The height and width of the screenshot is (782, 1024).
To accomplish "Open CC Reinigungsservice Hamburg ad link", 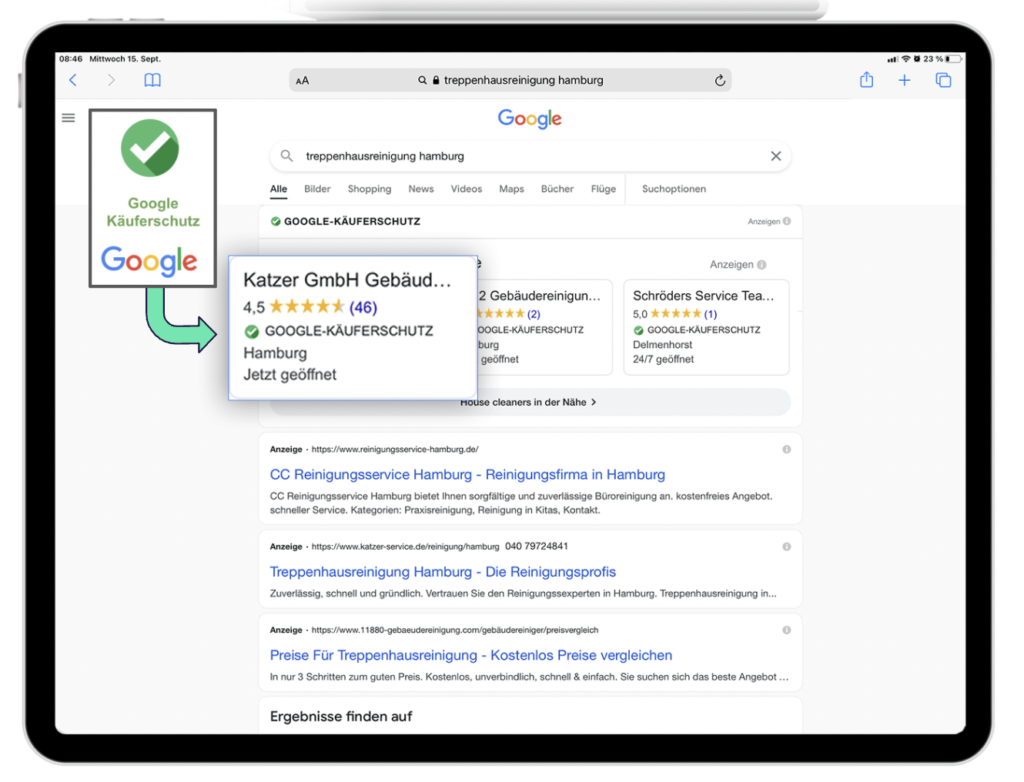I will (x=467, y=475).
